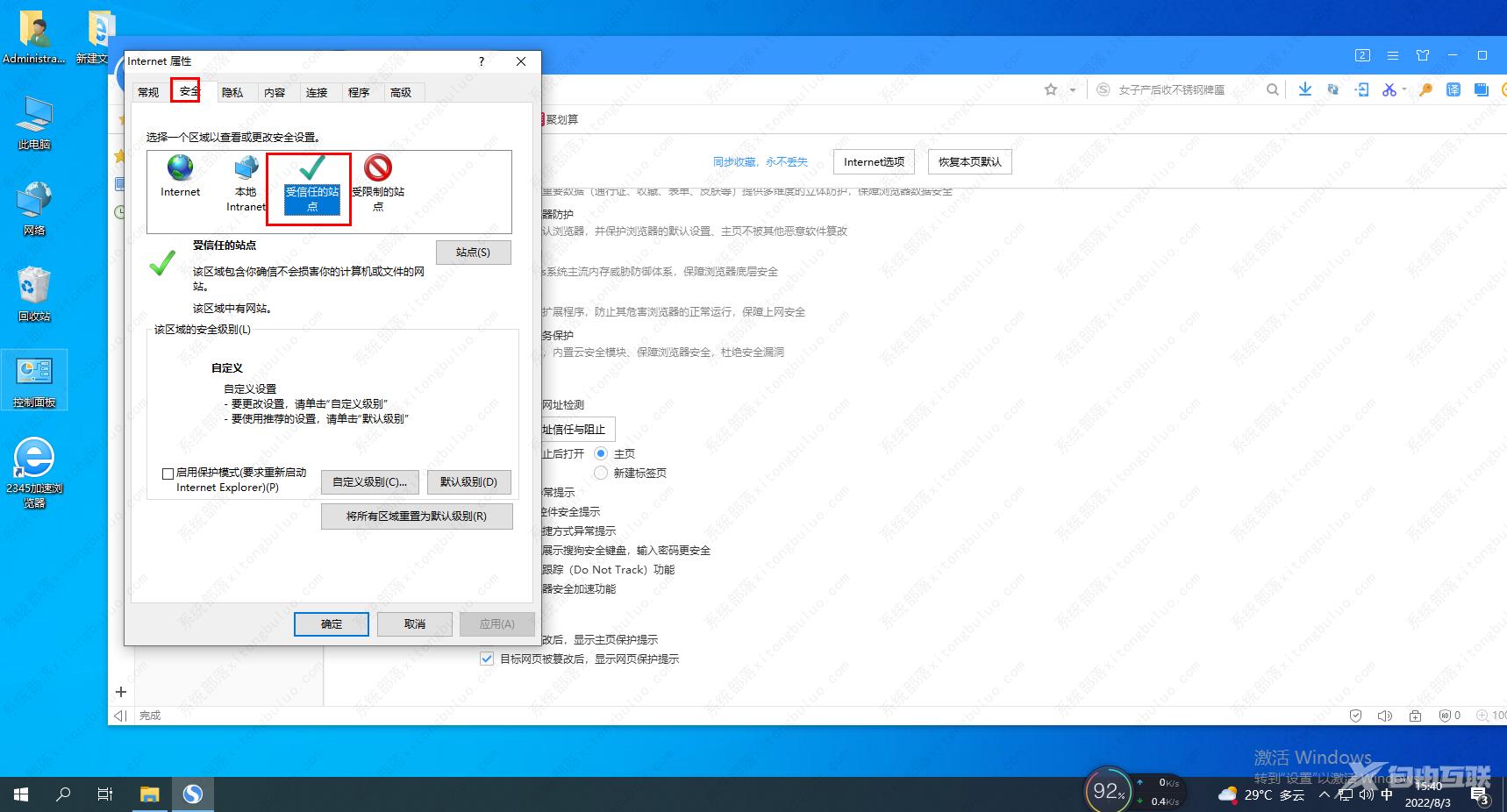Click 将所有区域重置为默认级别(R) button
The width and height of the screenshot is (1507, 812).
(417, 516)
